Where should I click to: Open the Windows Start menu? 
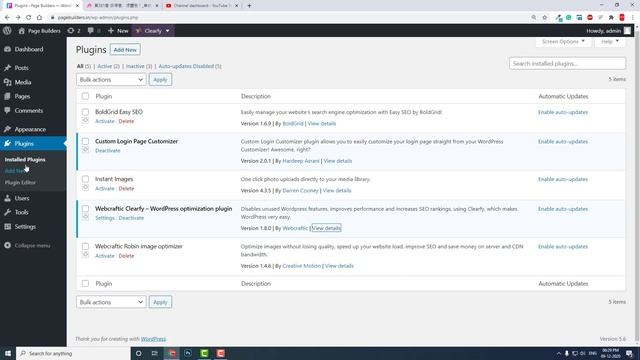(8, 353)
